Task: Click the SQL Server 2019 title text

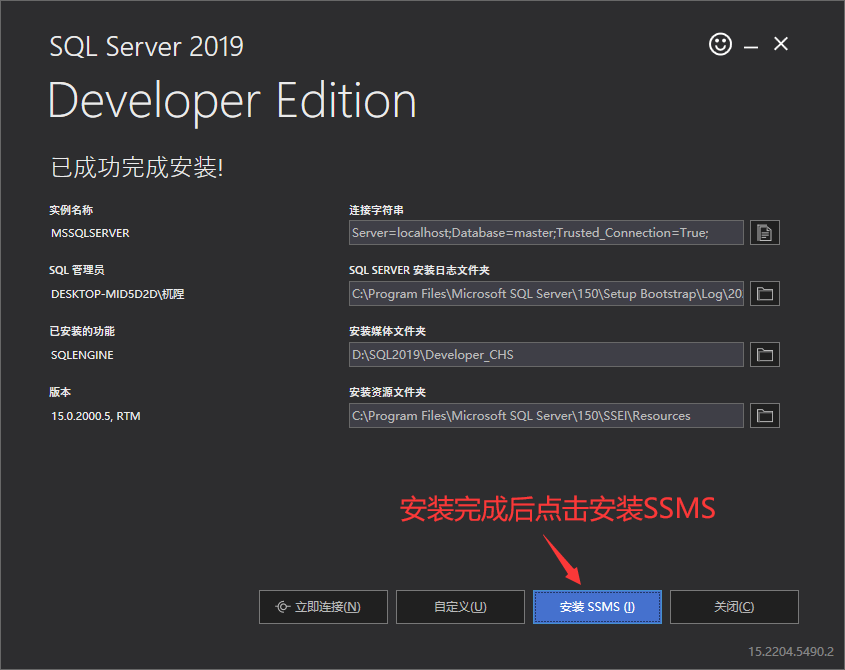Action: coord(147,46)
